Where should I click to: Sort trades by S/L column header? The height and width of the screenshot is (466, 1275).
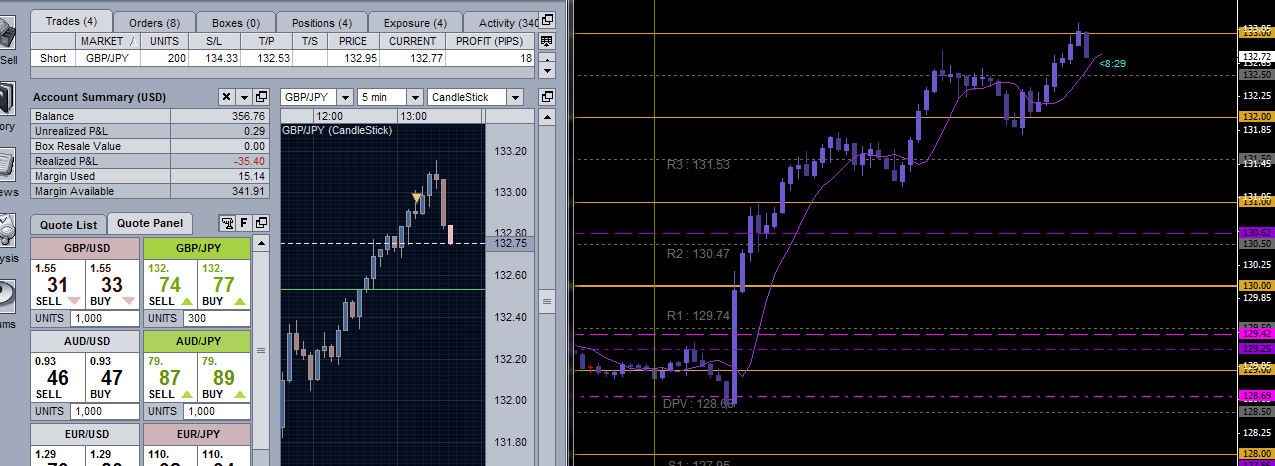(214, 41)
